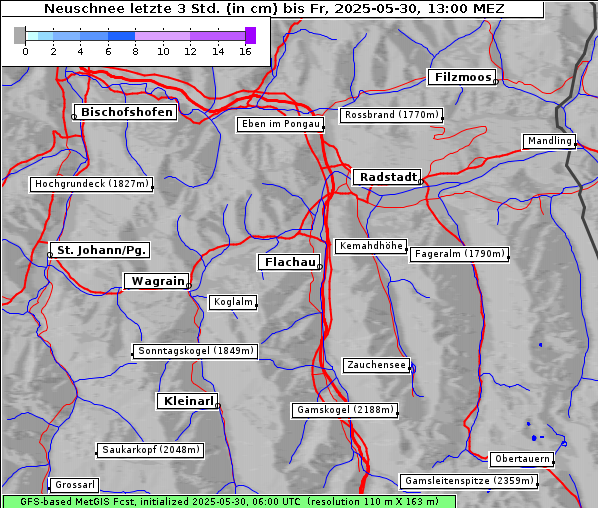
Task: Click the pale cyan 0-1 cm legend segment
Action: coord(32,36)
